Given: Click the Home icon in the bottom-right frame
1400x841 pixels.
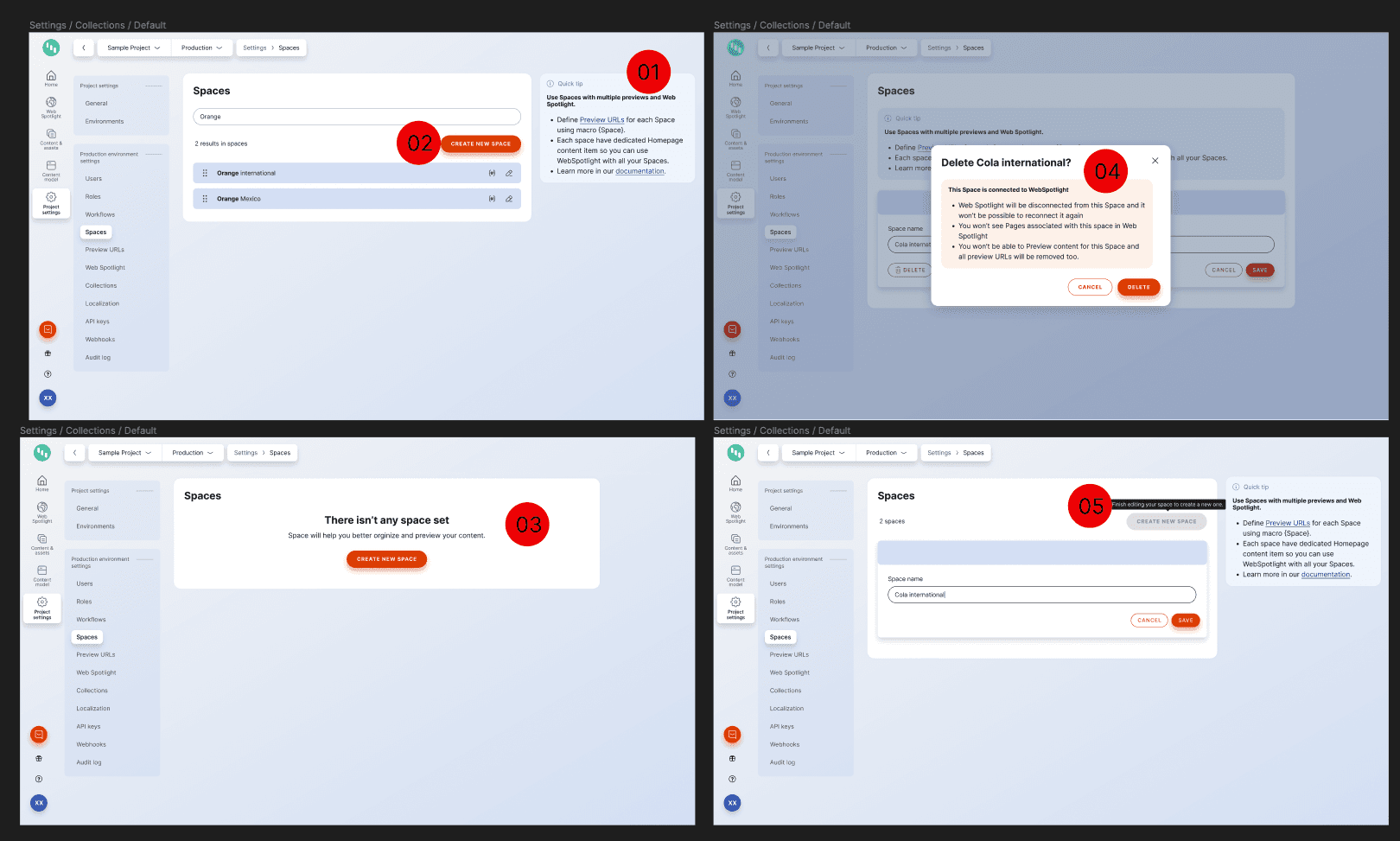Looking at the screenshot, I should click(x=735, y=483).
